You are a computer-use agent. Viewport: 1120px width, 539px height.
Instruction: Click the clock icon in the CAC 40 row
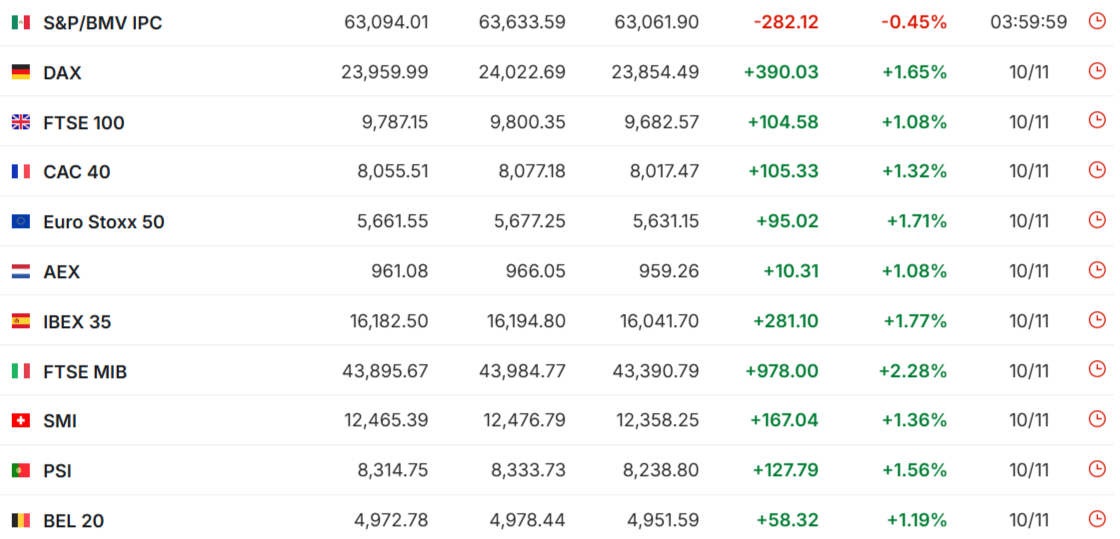coord(1097,171)
